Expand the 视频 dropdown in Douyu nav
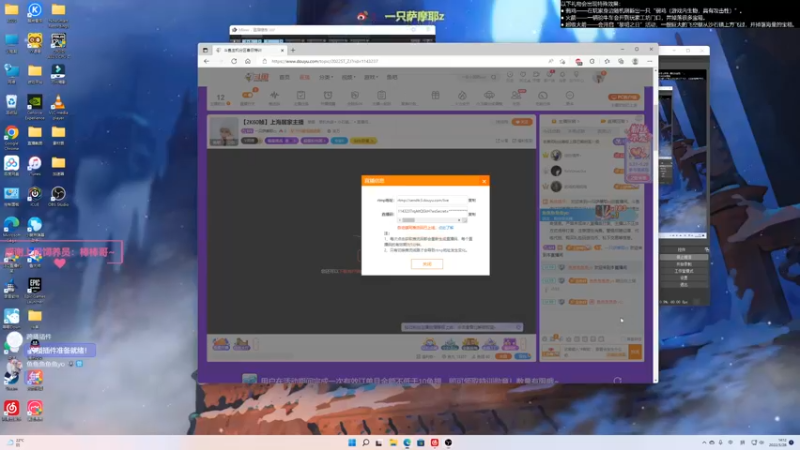The width and height of the screenshot is (800, 450). pyautogui.click(x=348, y=78)
